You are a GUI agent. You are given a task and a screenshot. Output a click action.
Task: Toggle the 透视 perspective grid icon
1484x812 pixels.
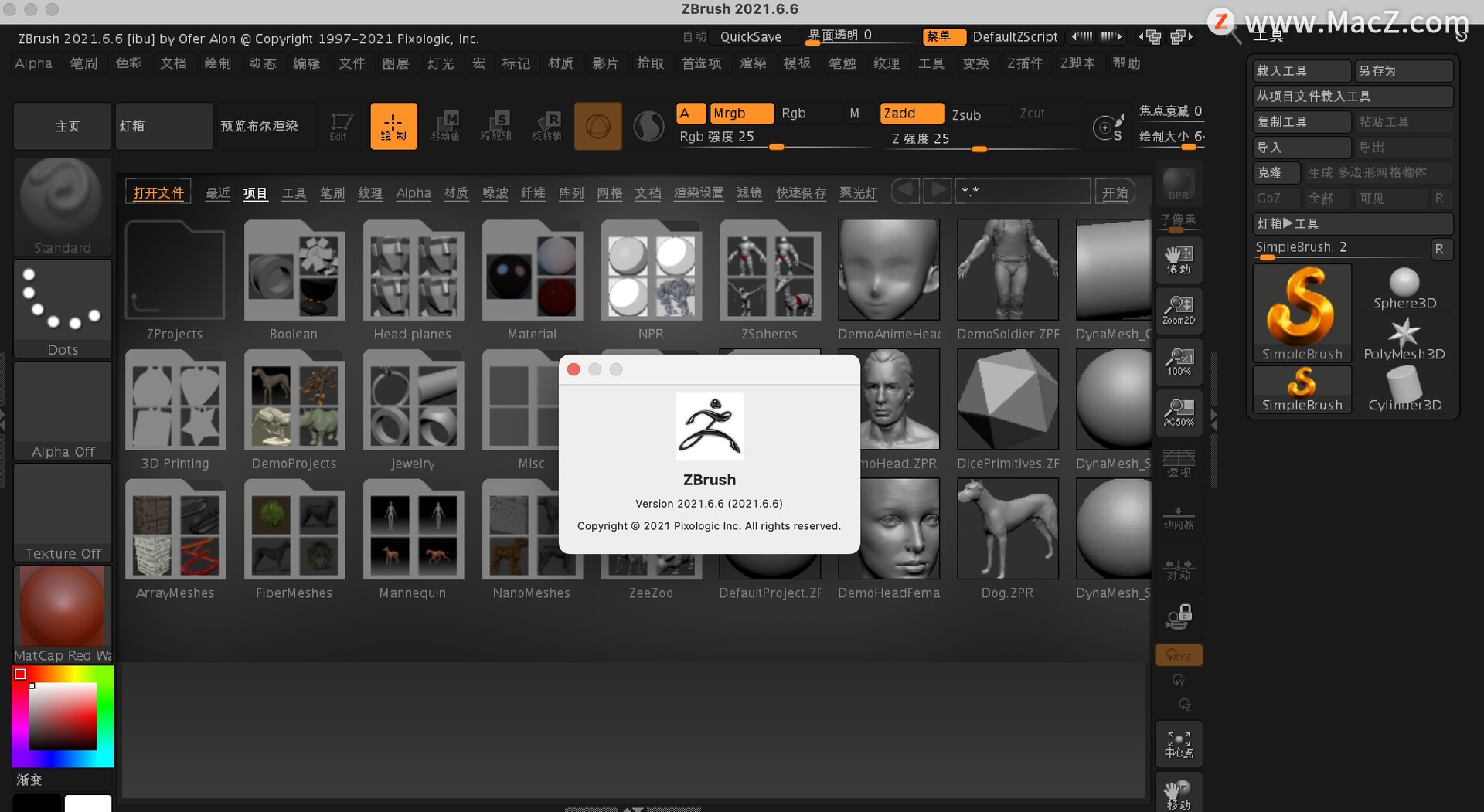[1179, 464]
